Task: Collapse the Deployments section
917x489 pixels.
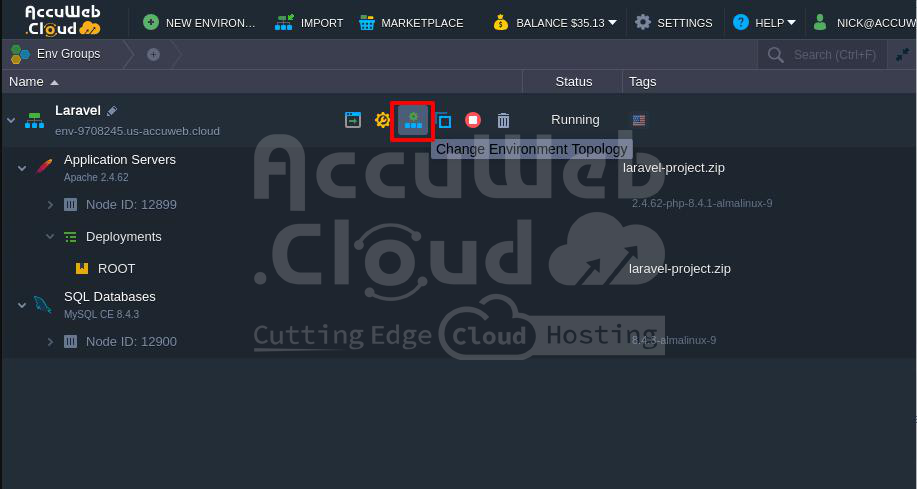Action: click(x=50, y=237)
